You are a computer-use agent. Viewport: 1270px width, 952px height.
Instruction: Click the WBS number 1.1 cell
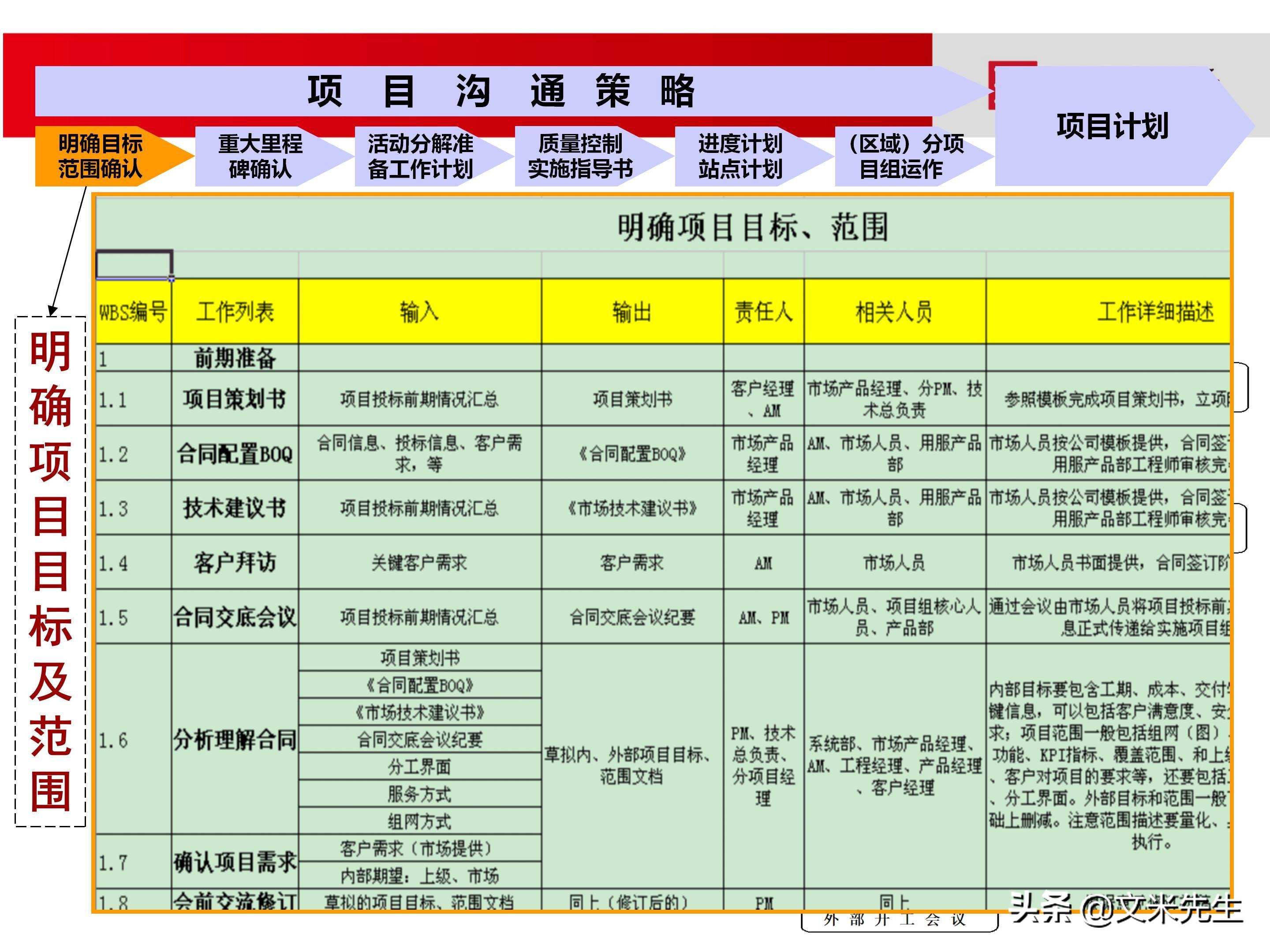tap(134, 398)
